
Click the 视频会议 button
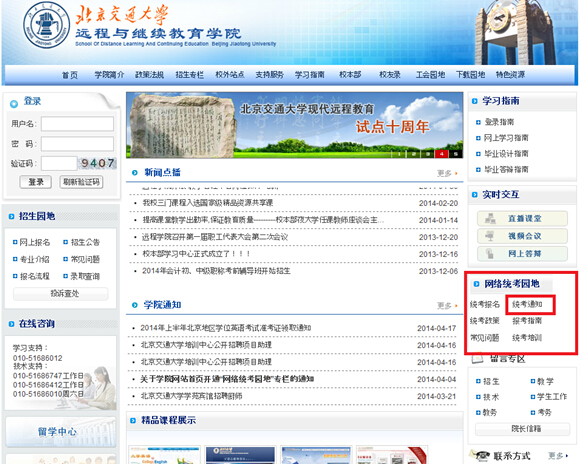522,236
